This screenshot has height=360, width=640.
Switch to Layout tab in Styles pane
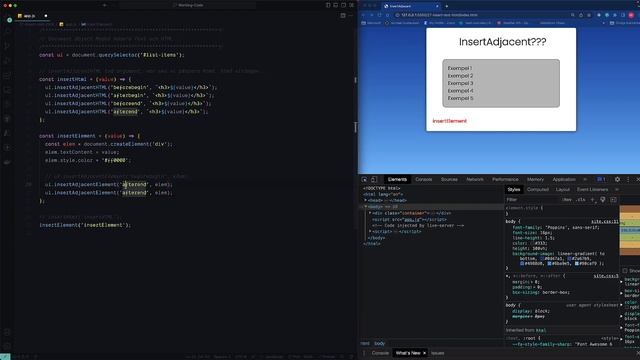pyautogui.click(x=562, y=189)
